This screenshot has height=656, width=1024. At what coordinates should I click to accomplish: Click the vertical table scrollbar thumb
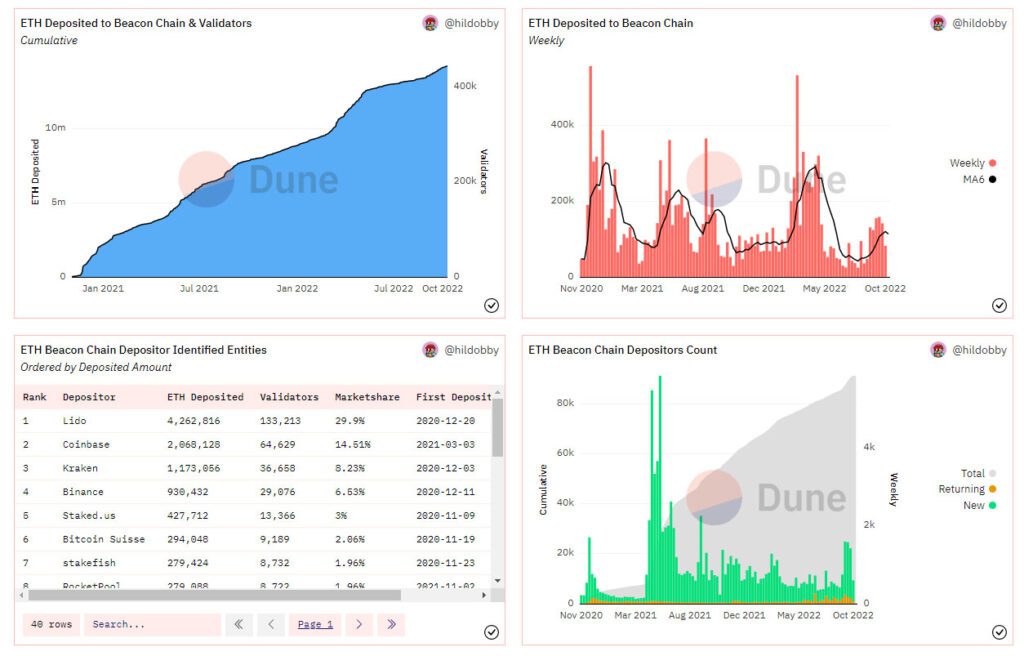498,428
